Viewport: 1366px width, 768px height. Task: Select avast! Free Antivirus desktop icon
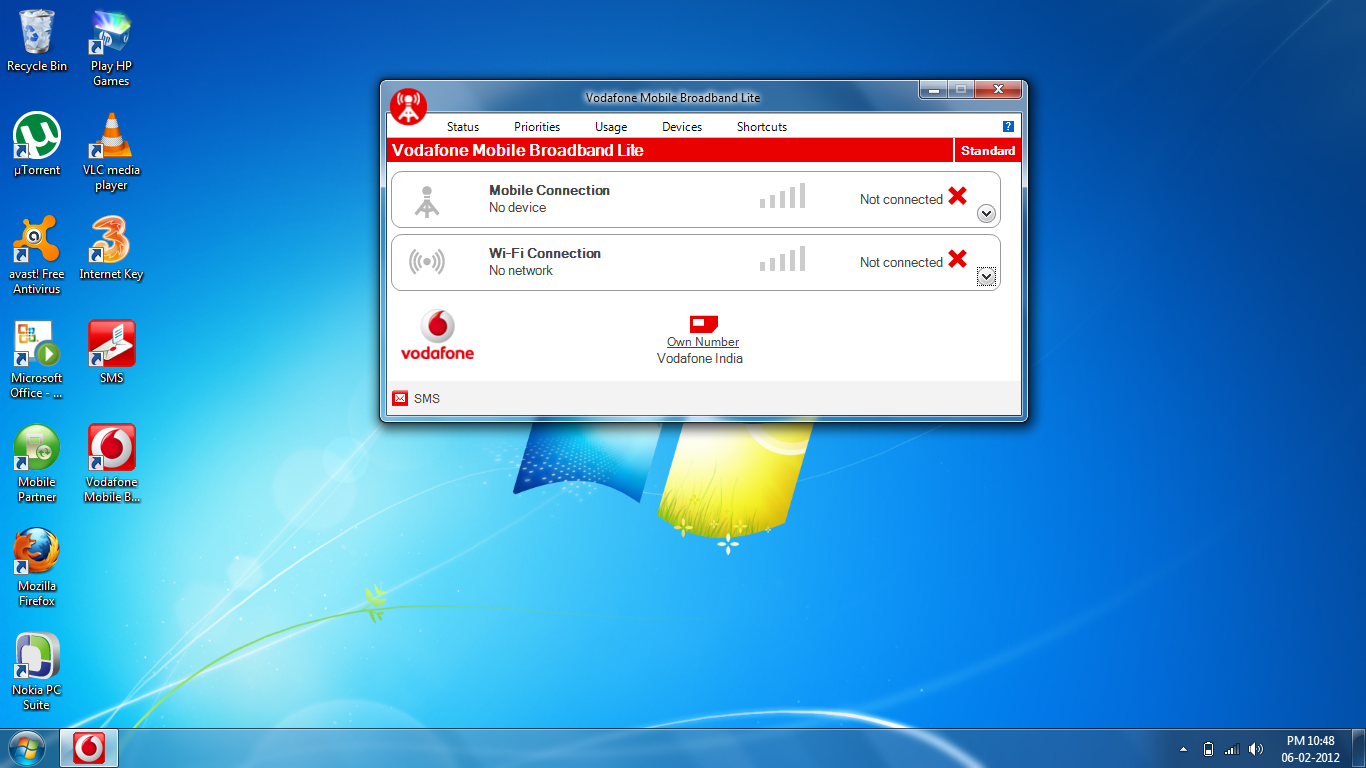[x=37, y=256]
